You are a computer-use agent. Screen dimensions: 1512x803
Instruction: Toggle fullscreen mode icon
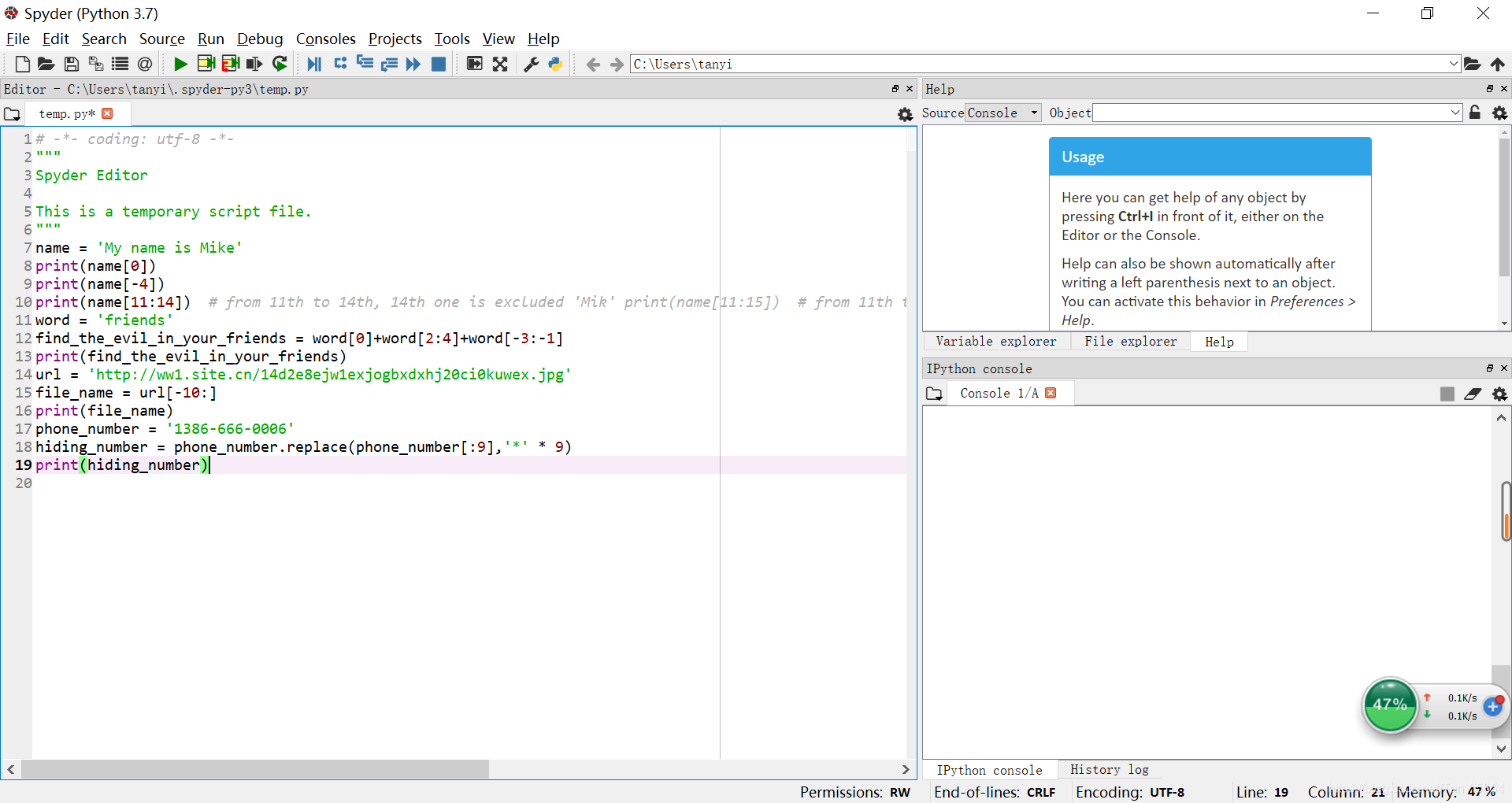(x=500, y=64)
